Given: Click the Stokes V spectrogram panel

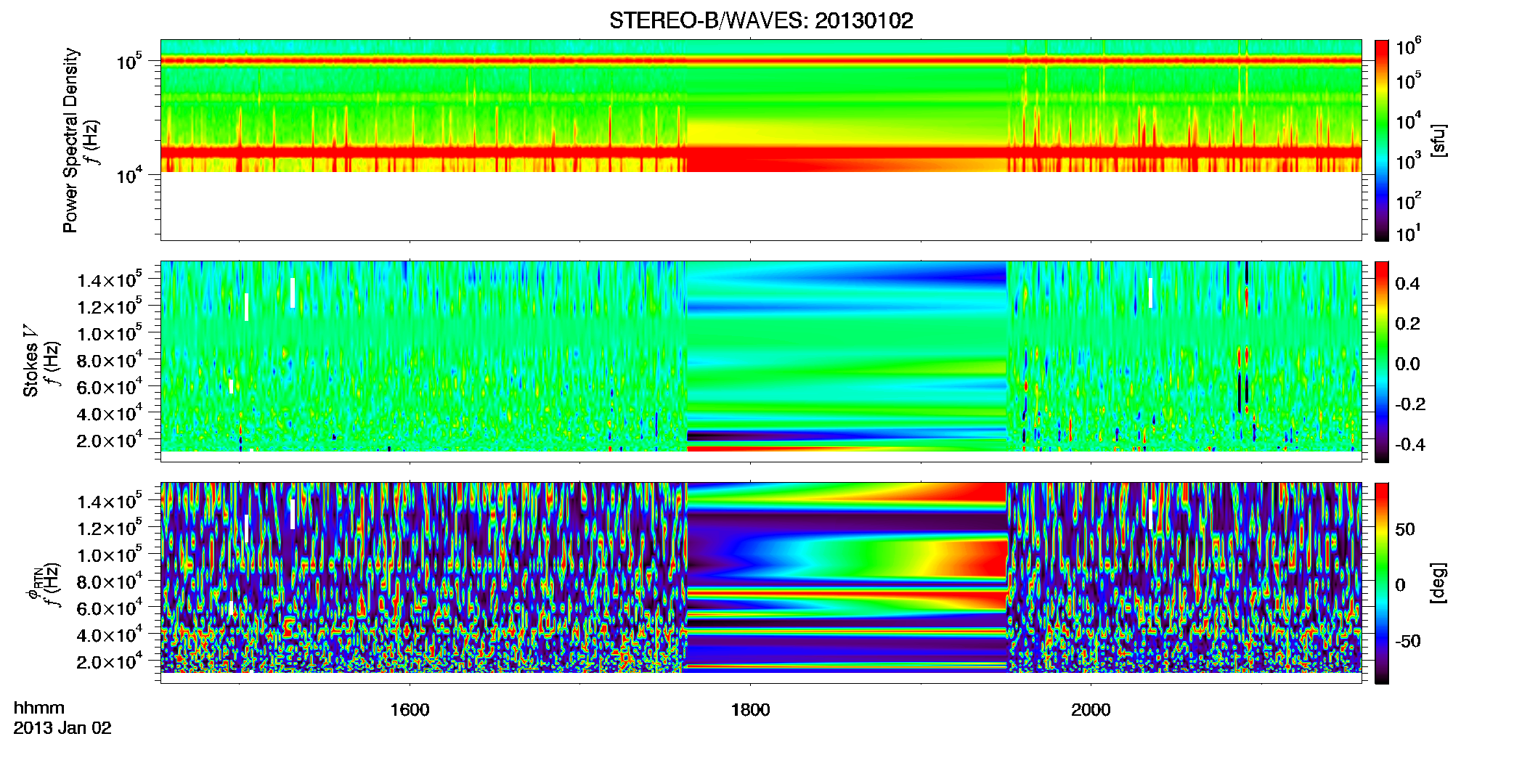Looking at the screenshot, I should pyautogui.click(x=761, y=362).
